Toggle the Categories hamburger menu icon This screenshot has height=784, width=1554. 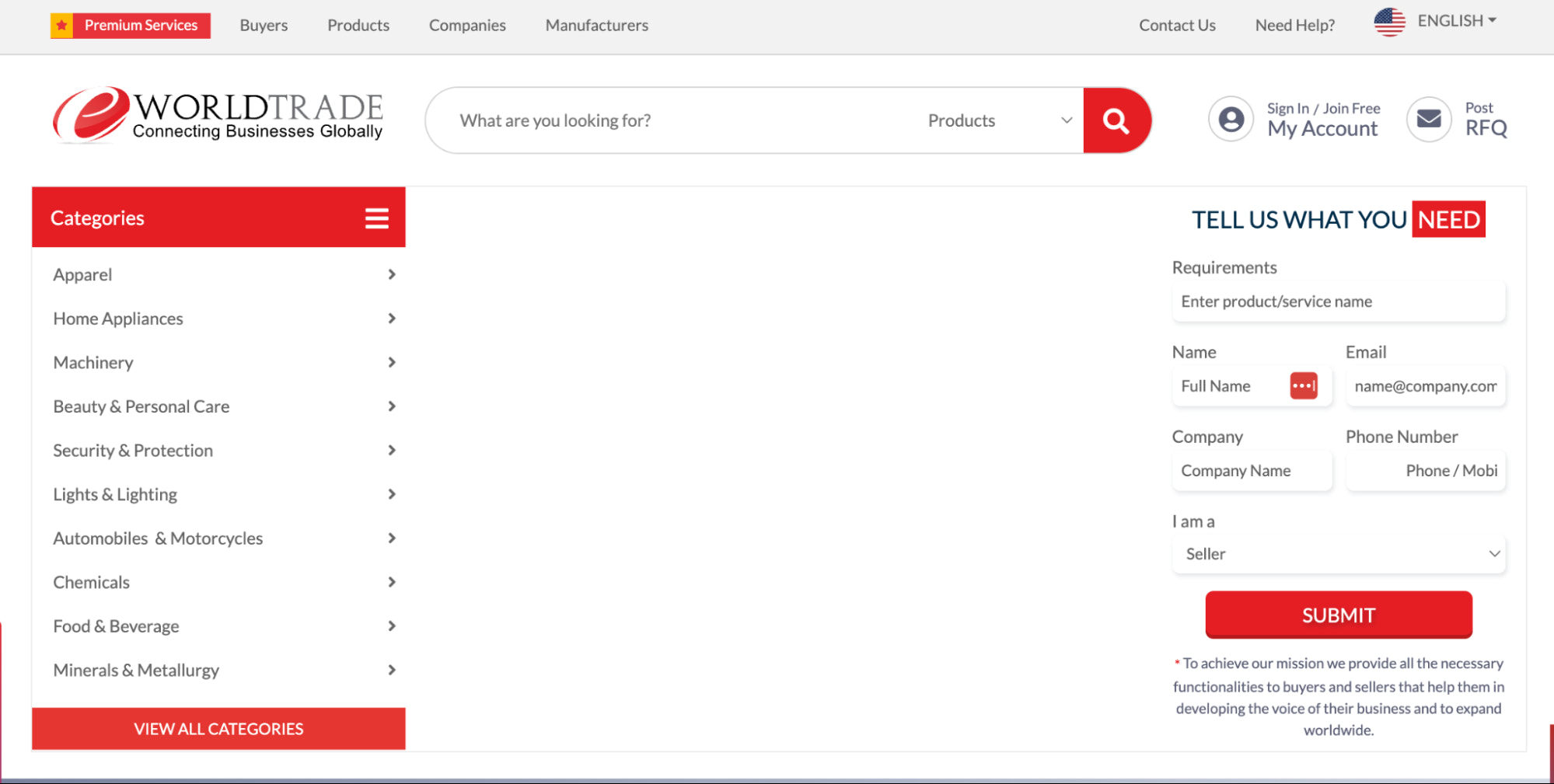(377, 218)
